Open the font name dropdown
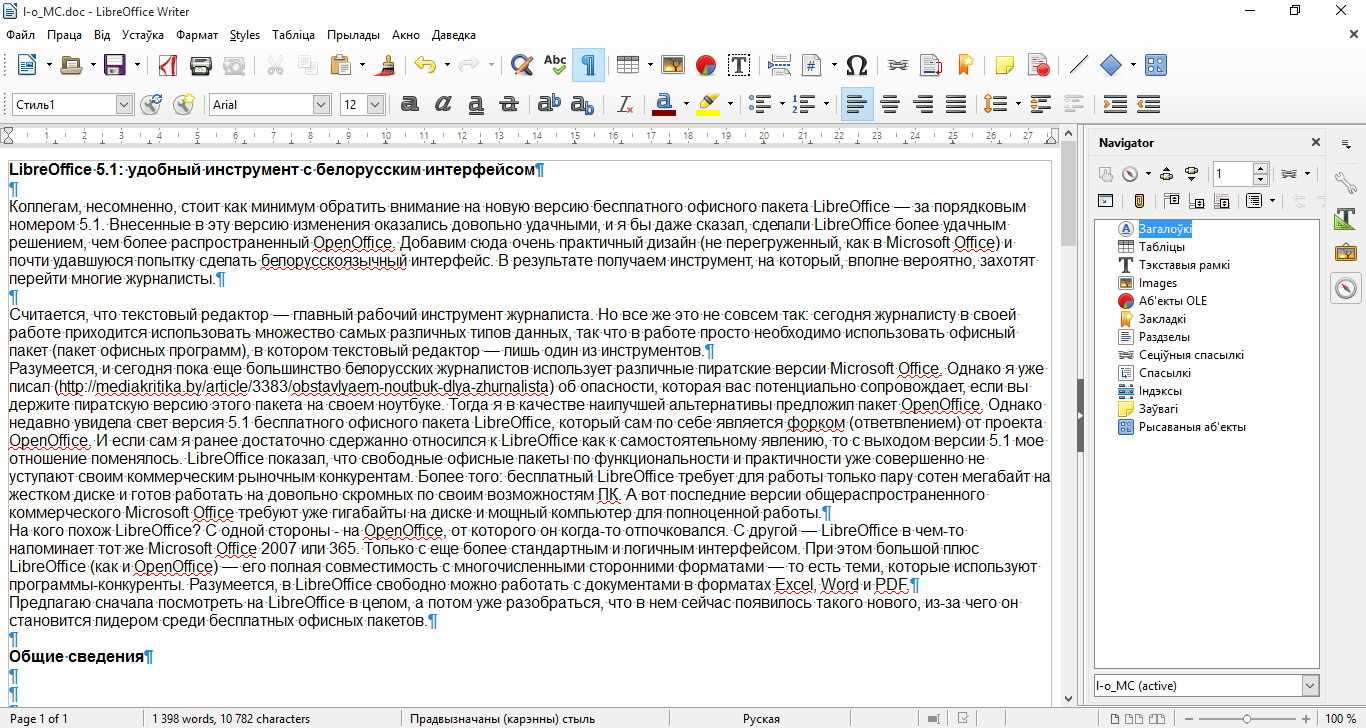 click(x=321, y=104)
